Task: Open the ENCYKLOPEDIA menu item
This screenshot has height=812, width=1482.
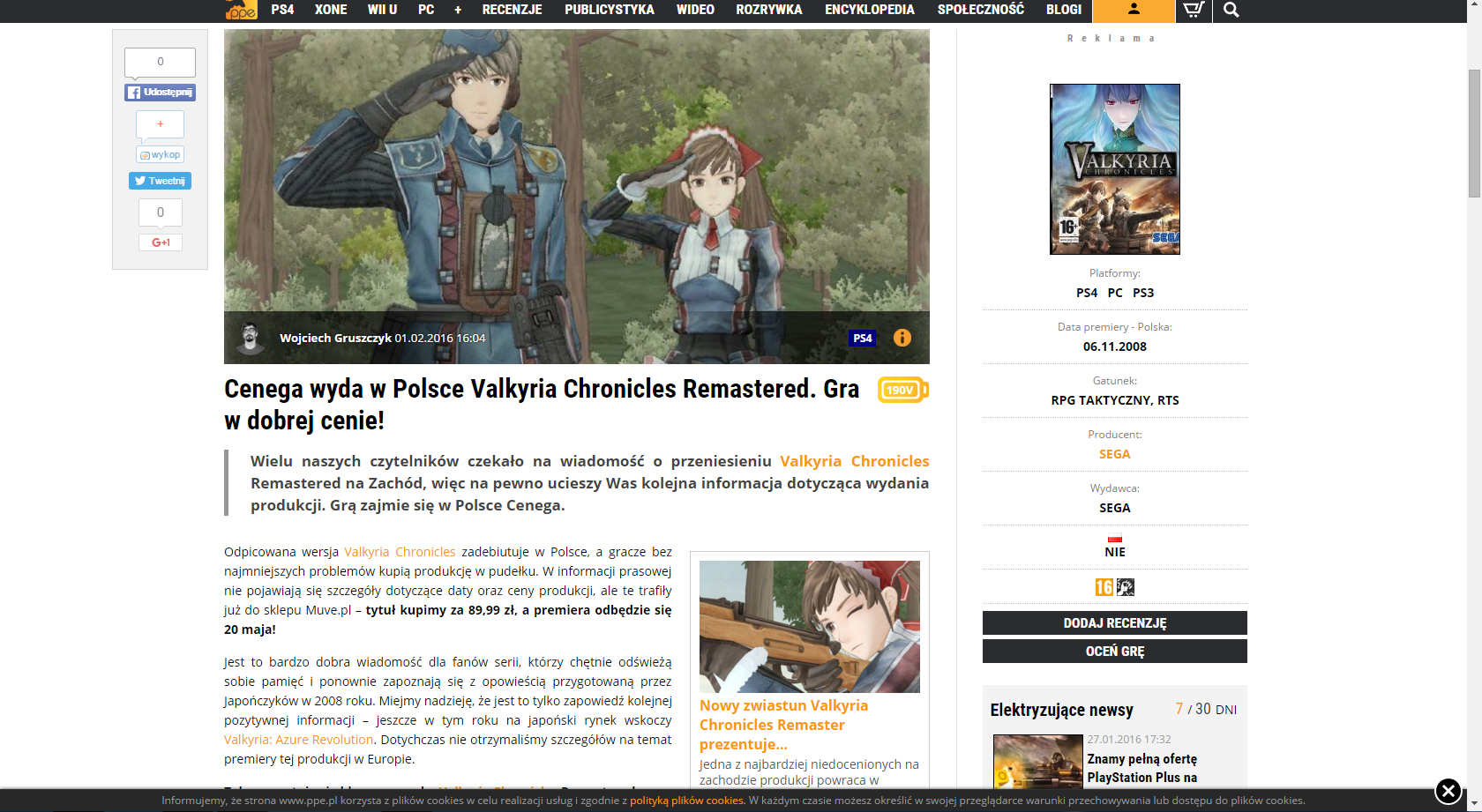Action: (x=869, y=10)
